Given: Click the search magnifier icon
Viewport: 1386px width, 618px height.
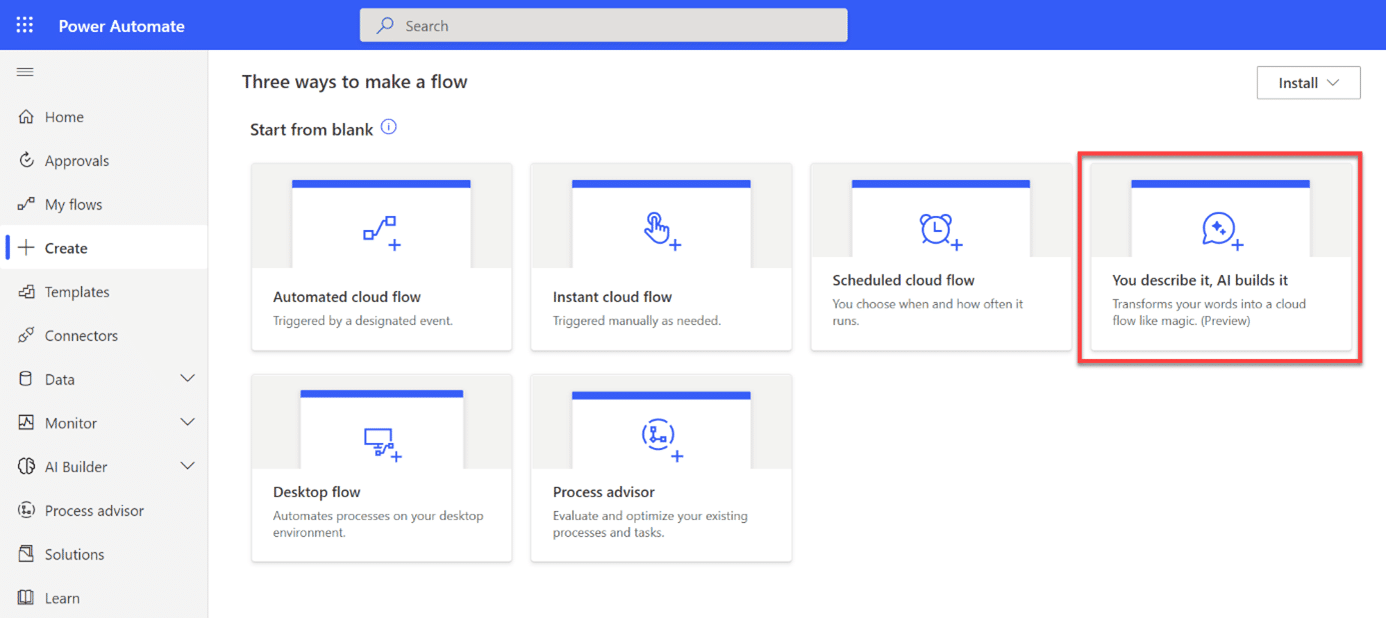Looking at the screenshot, I should [x=385, y=26].
